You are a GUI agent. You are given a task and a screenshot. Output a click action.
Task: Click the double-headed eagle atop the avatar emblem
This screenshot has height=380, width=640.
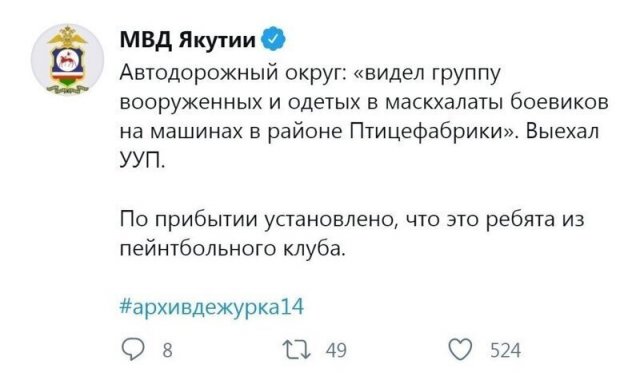coord(67,37)
